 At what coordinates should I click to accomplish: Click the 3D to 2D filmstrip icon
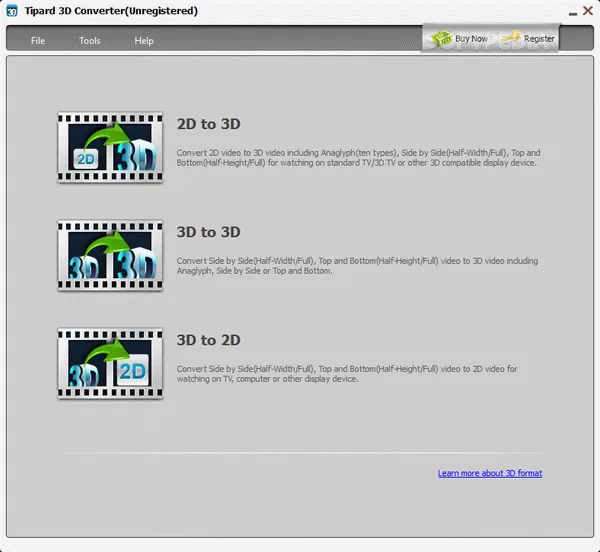tap(110, 363)
